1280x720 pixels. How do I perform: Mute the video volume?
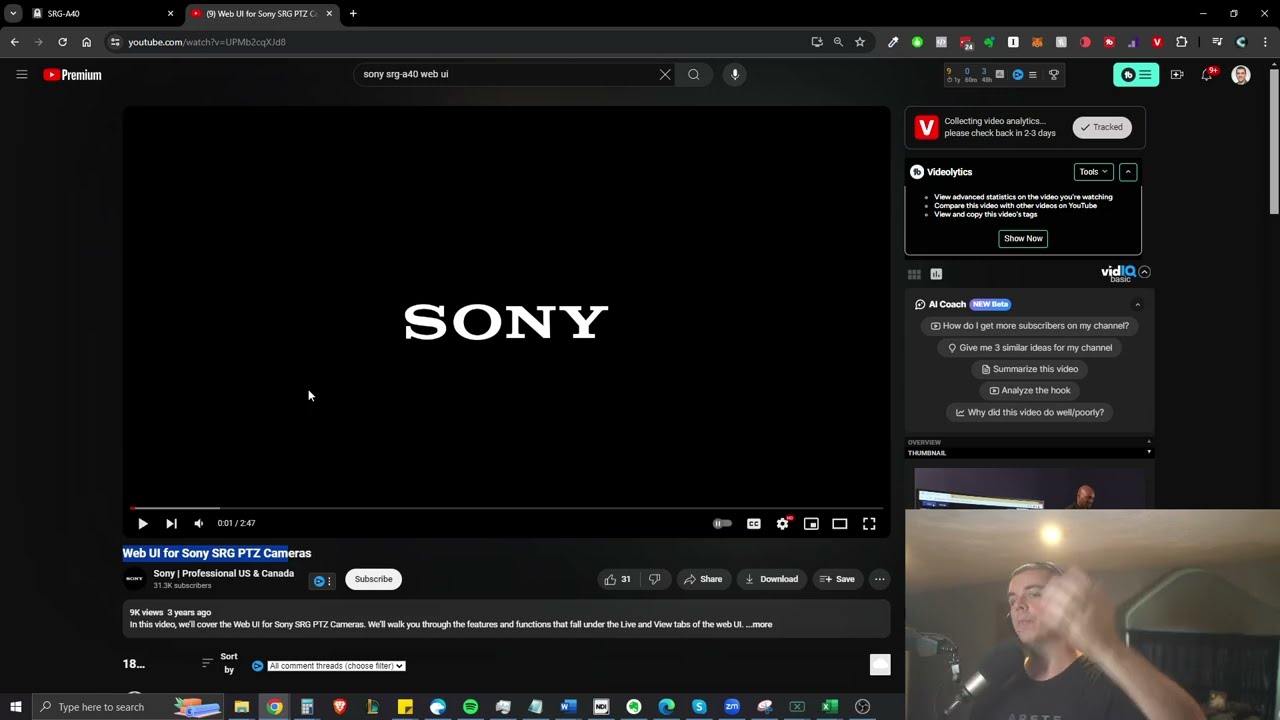click(199, 523)
